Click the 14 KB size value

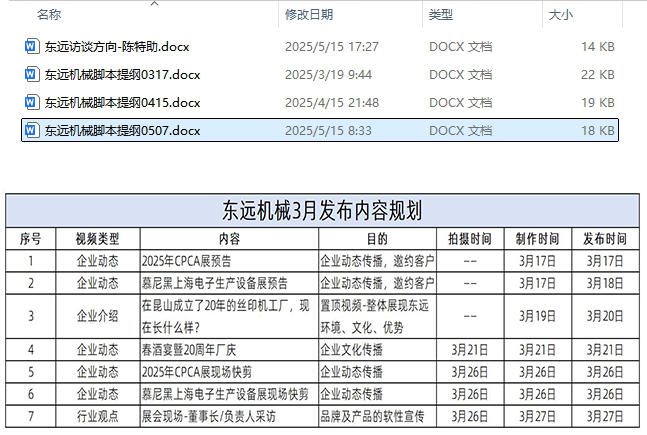tap(598, 47)
